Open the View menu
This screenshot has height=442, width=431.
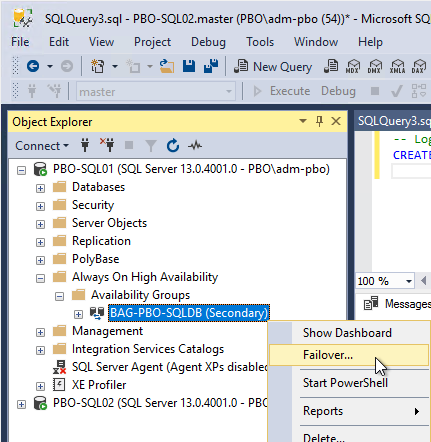101,42
